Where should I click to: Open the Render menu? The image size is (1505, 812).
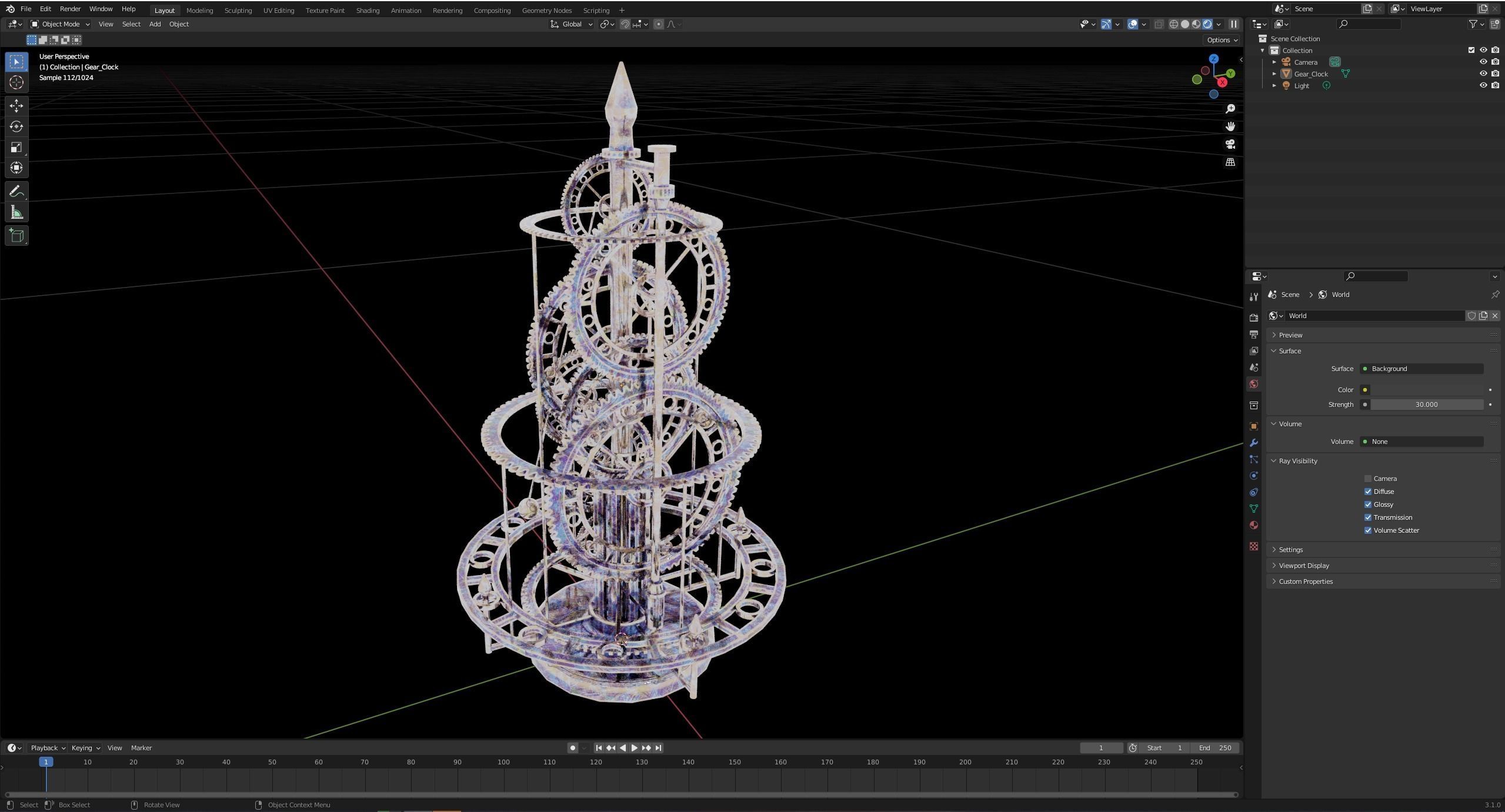[70, 9]
